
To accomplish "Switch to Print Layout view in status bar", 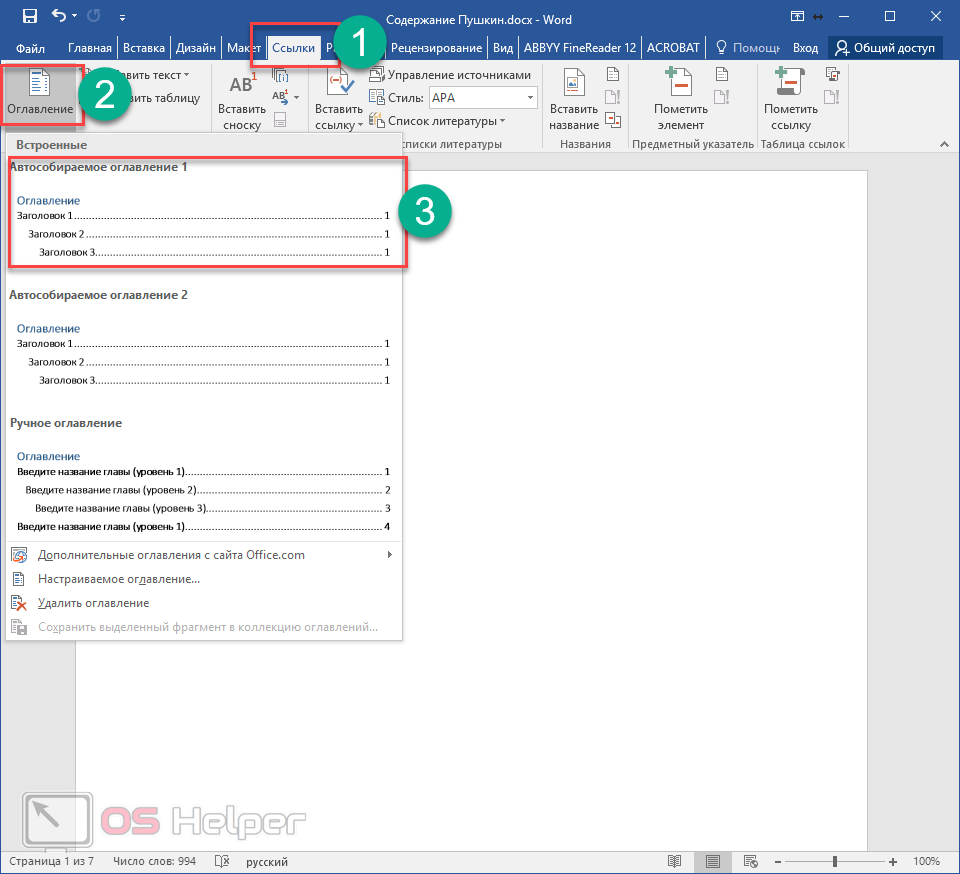I will 712,861.
